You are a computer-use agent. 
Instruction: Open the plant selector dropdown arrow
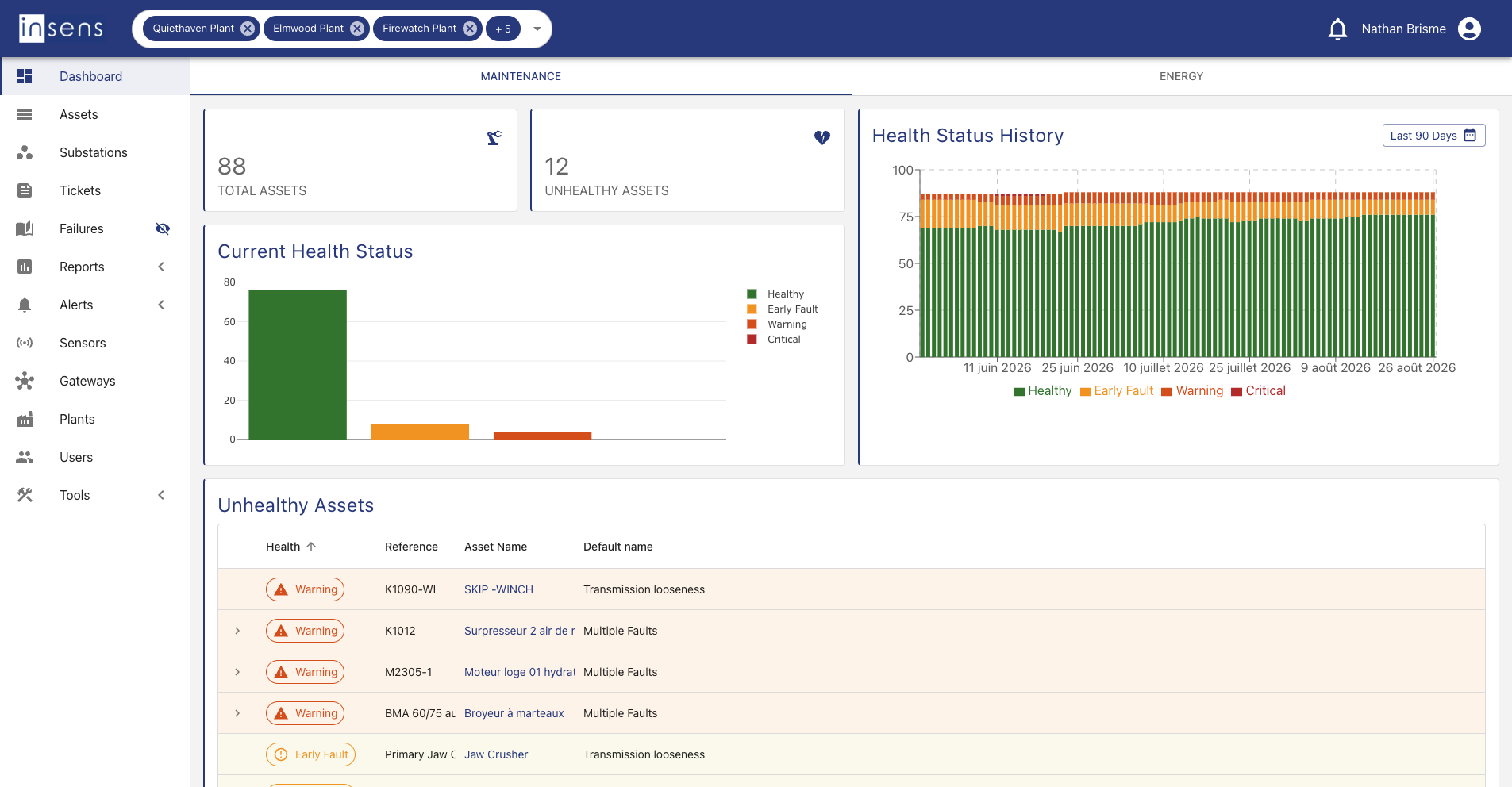pyautogui.click(x=537, y=29)
